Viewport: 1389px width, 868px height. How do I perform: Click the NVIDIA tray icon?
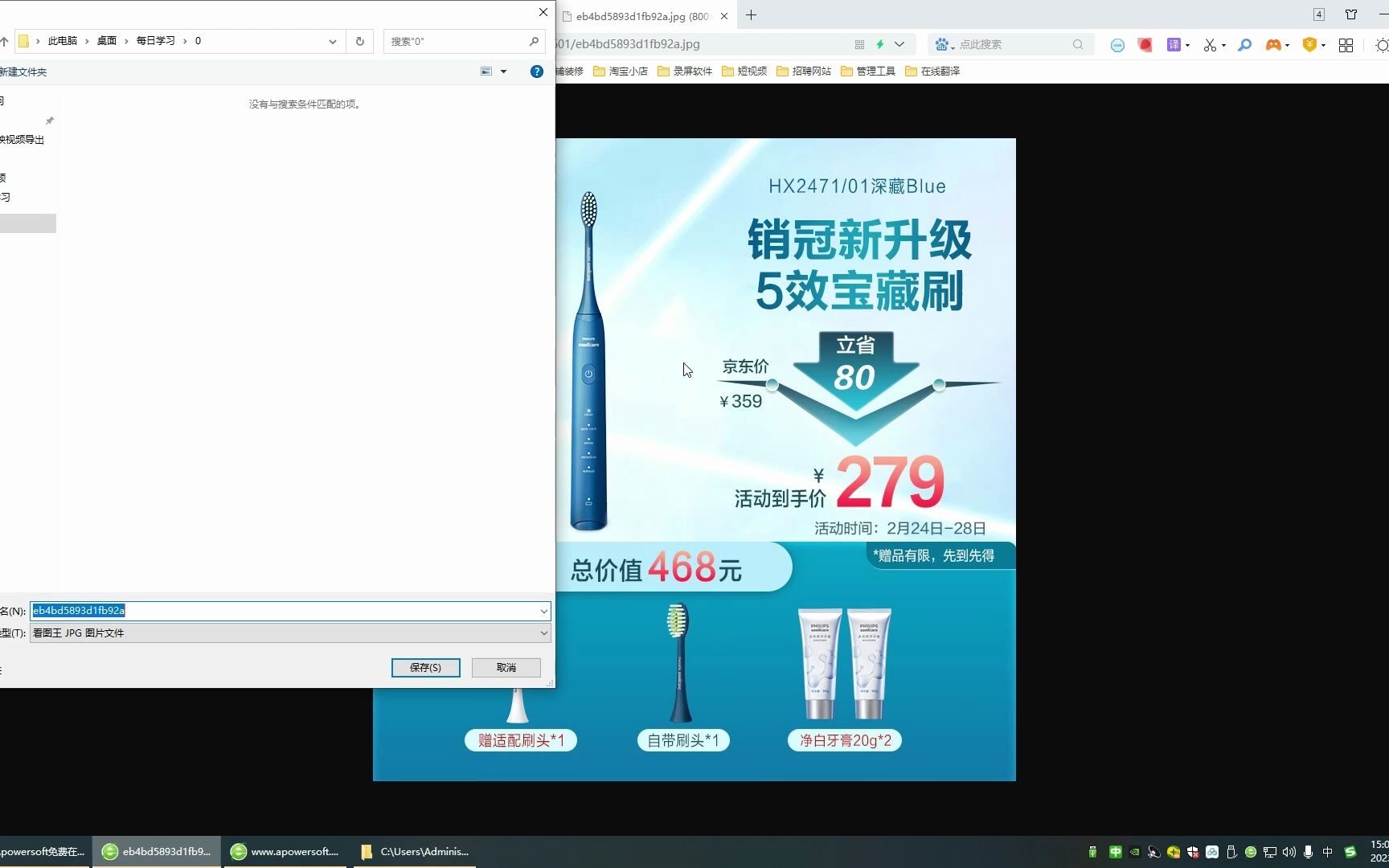tap(1135, 852)
